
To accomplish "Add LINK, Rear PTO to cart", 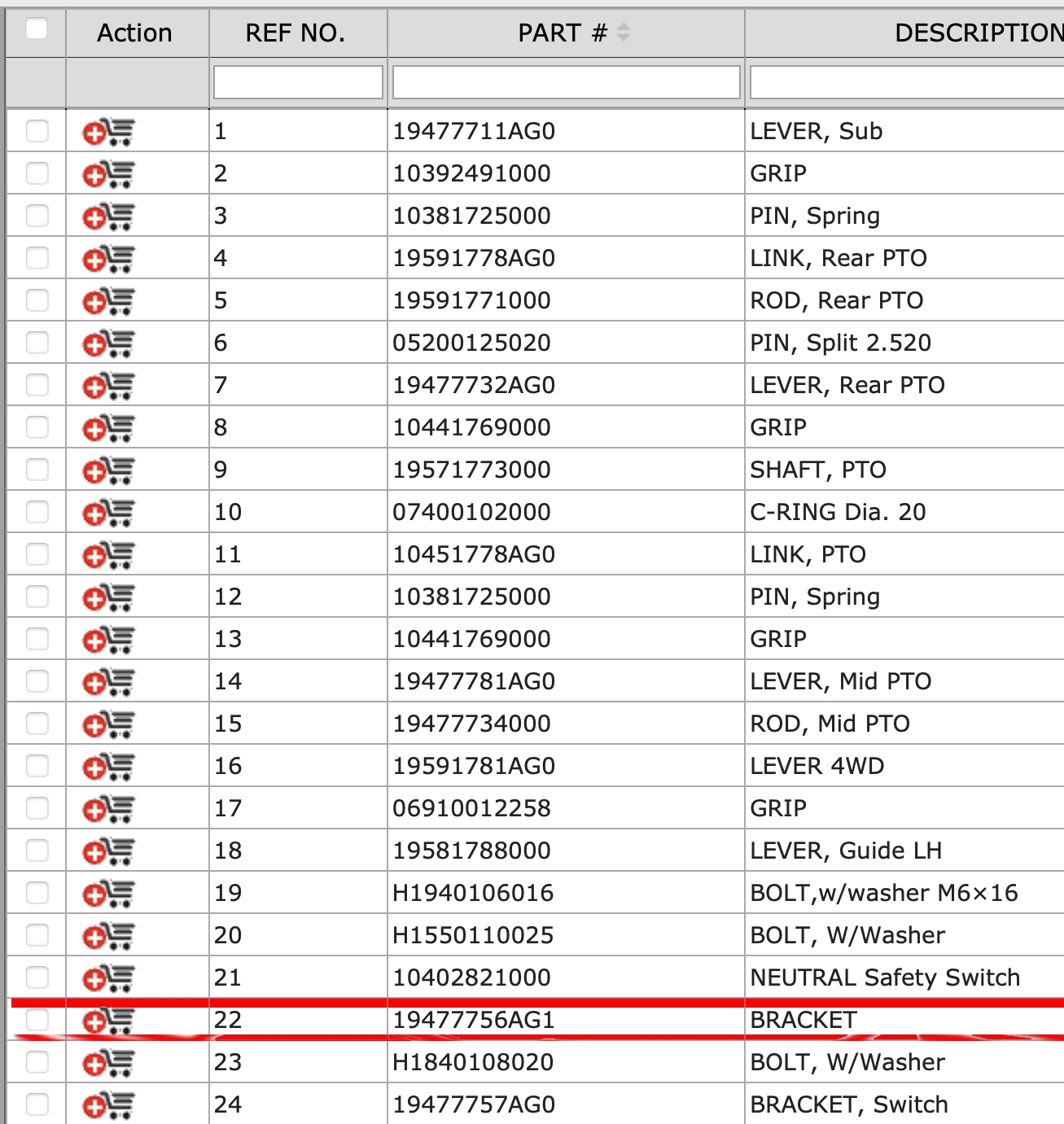I will click(108, 259).
